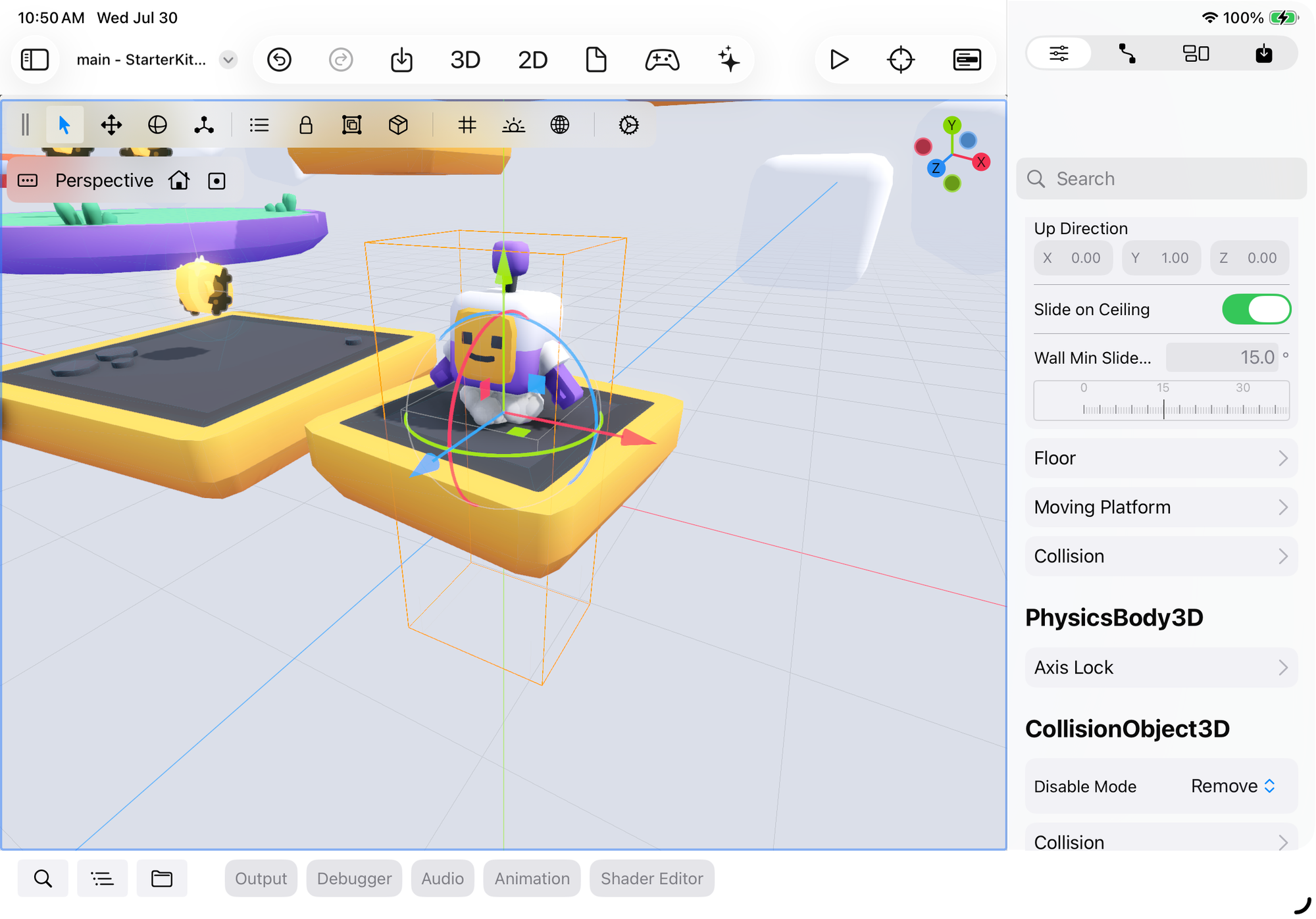Toggle the sun preview lighting icon
This screenshot has width=1316, height=919.
pos(513,125)
